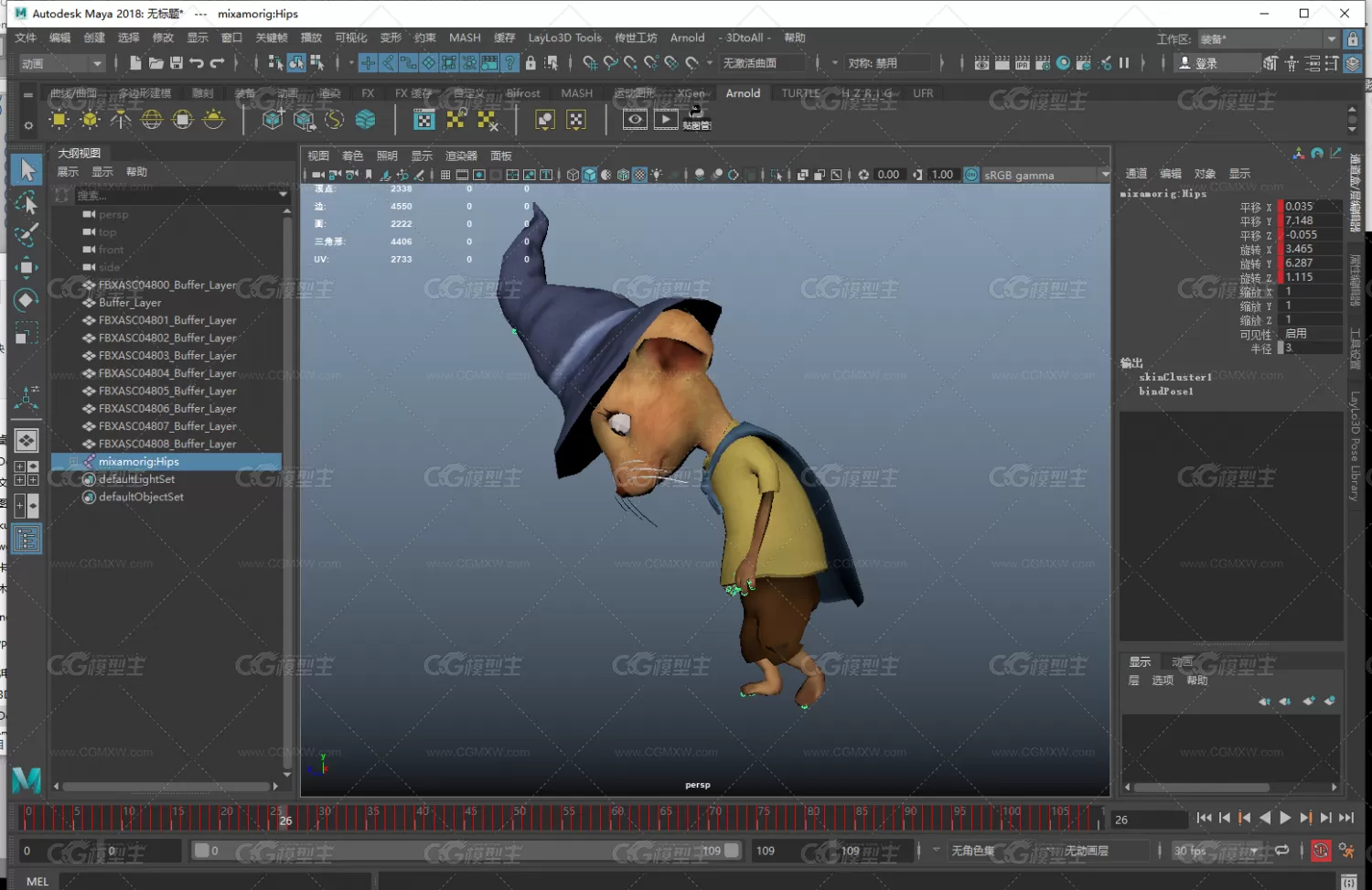Go to start of playback range

point(1204,819)
